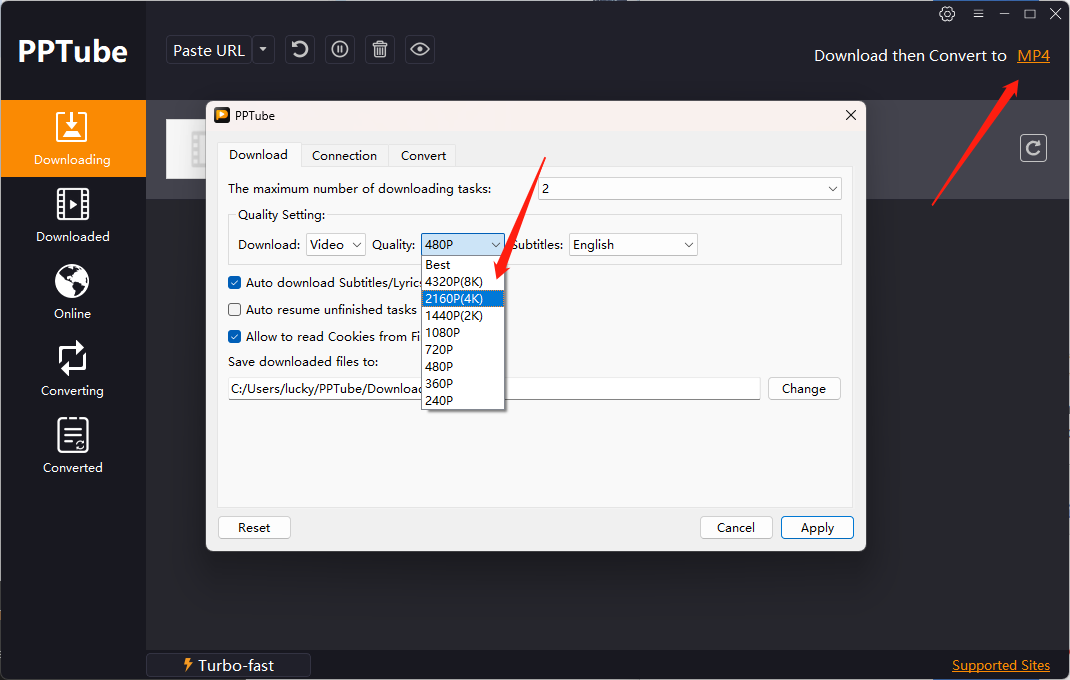Switch to the Connection tab

pos(344,155)
